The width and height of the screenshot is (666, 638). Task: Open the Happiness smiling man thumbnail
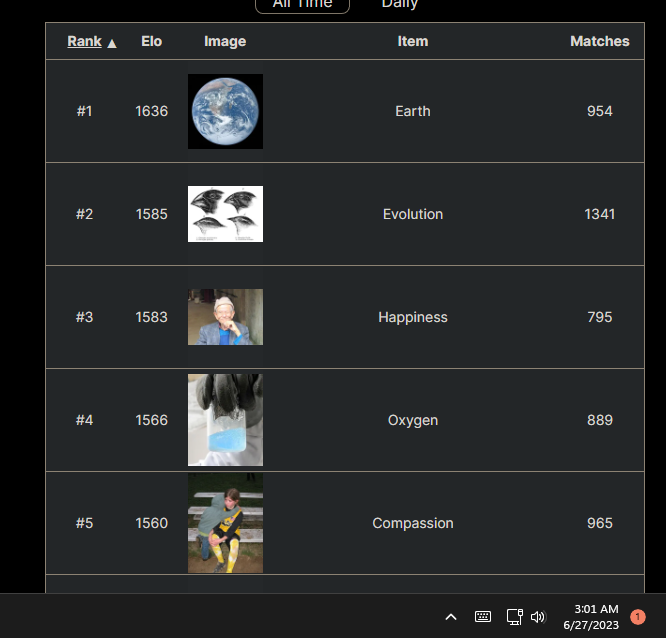point(226,317)
